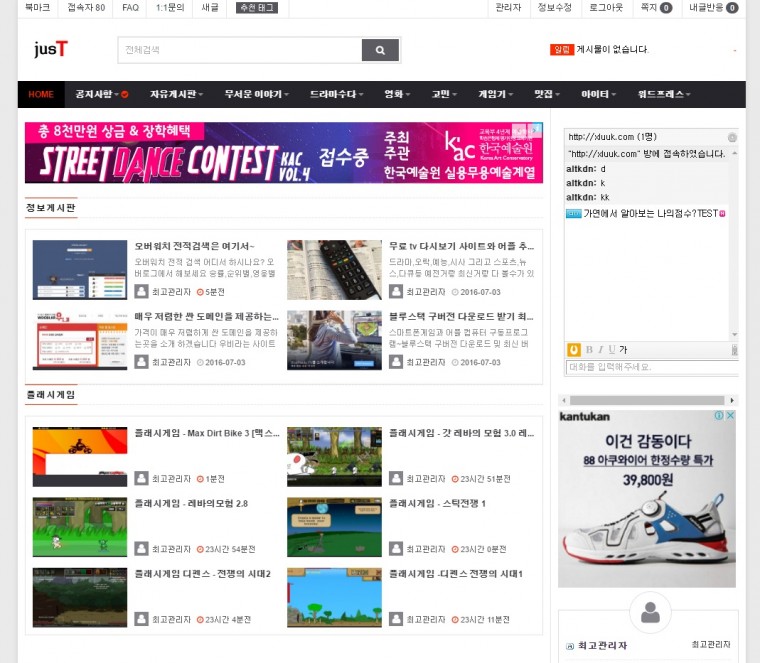Open the FAQ menu item

130,7
